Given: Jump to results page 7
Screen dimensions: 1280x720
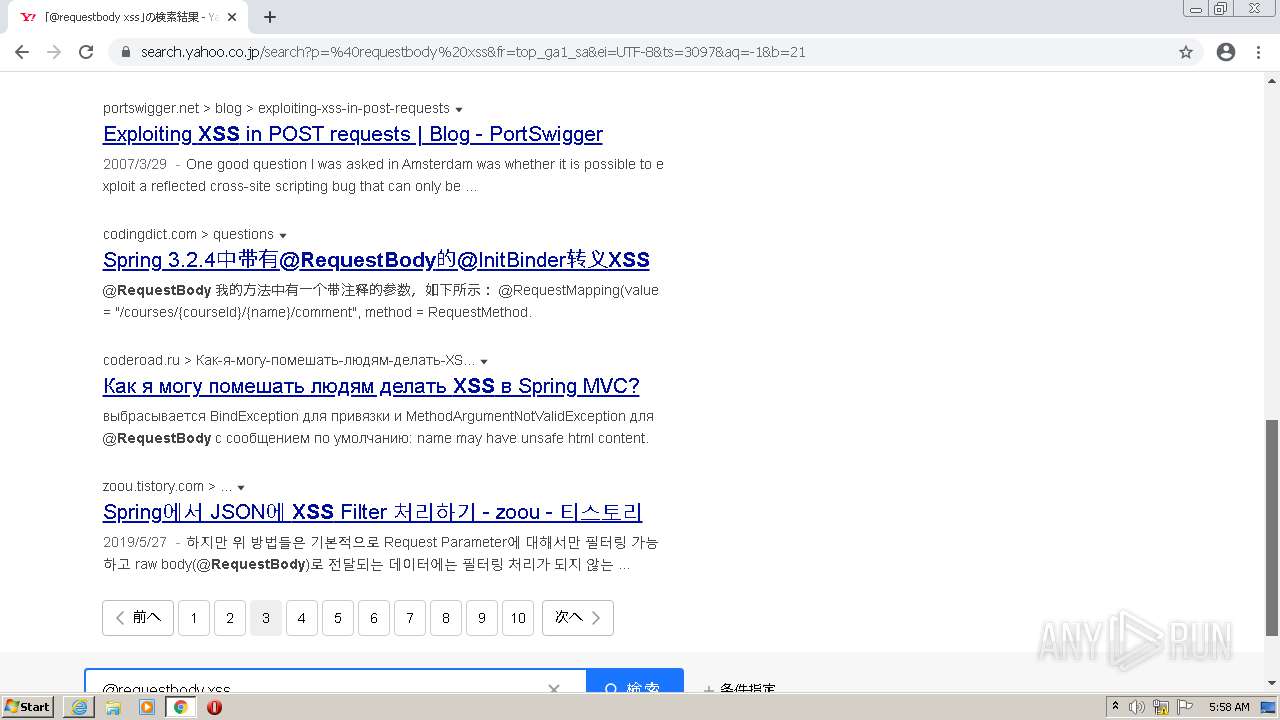Looking at the screenshot, I should [410, 618].
